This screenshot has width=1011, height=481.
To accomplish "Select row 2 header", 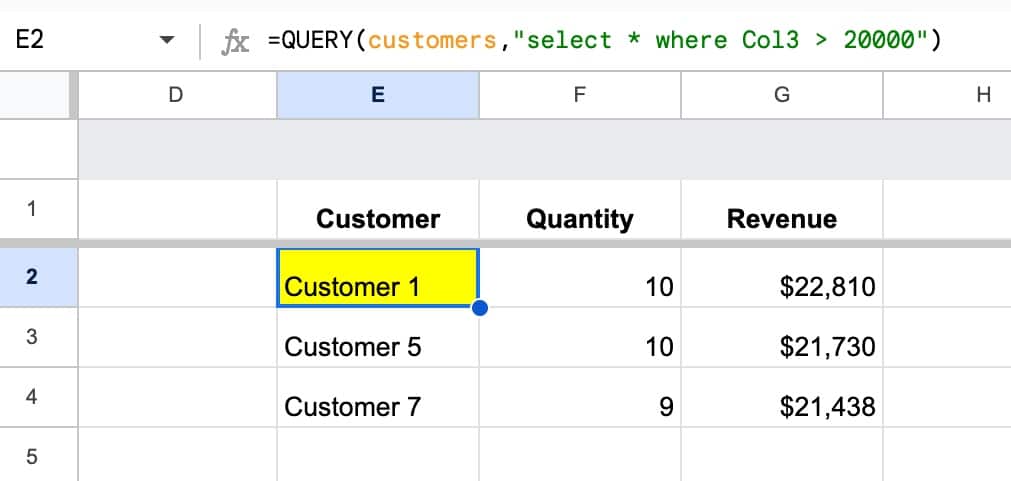I will coord(33,277).
